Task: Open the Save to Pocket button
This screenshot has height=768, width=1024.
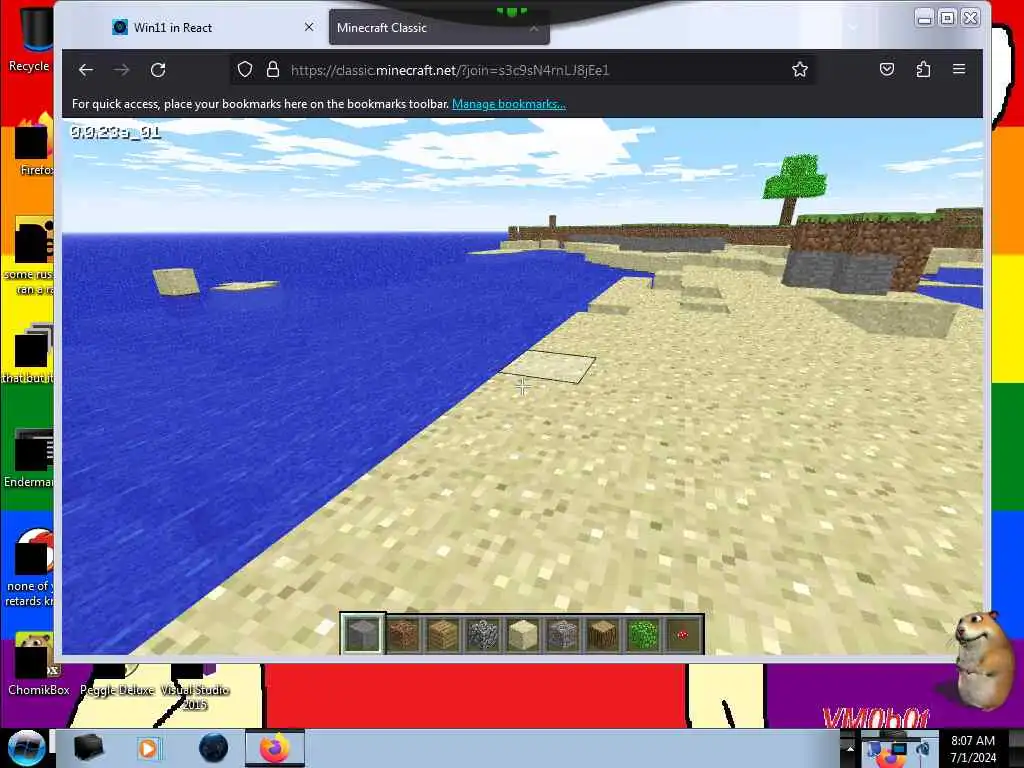Action: [x=887, y=69]
